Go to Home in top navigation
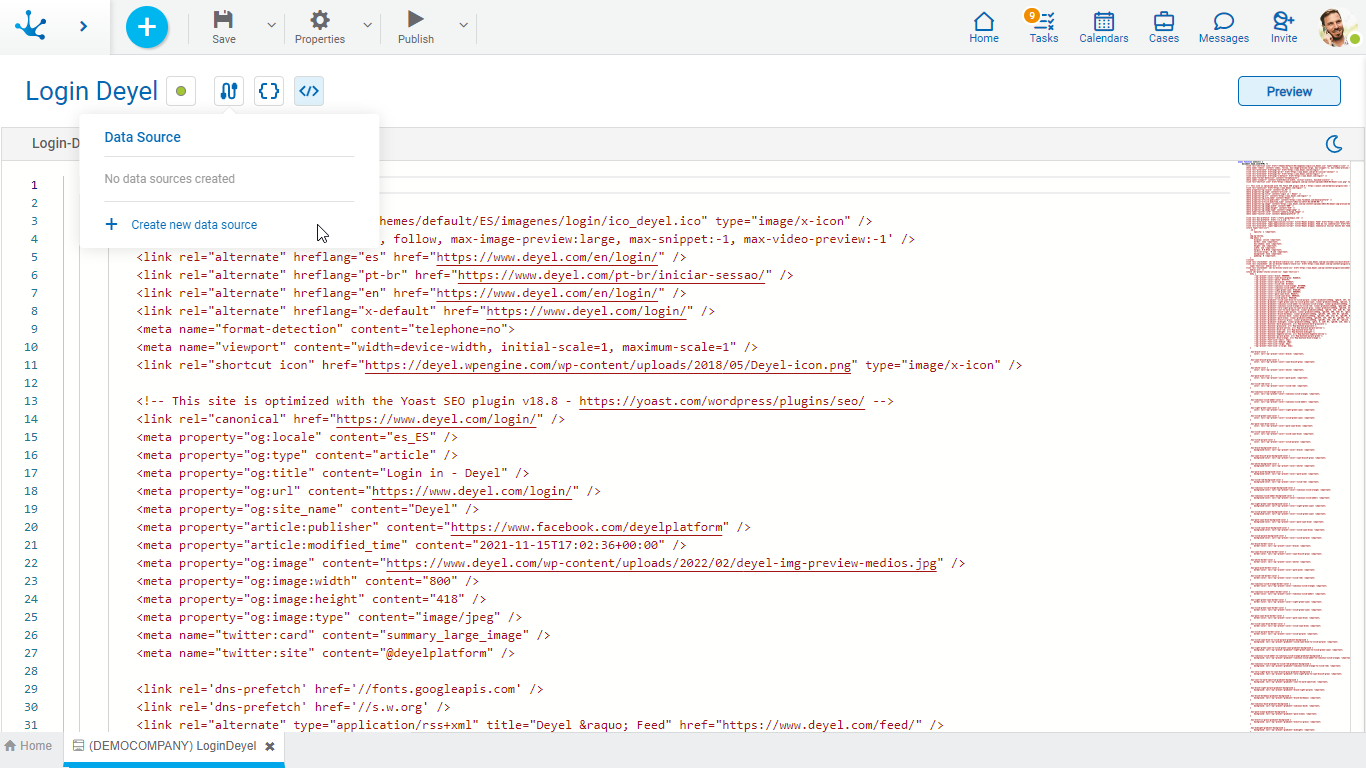Screen dimensions: 1366x768 (984, 27)
